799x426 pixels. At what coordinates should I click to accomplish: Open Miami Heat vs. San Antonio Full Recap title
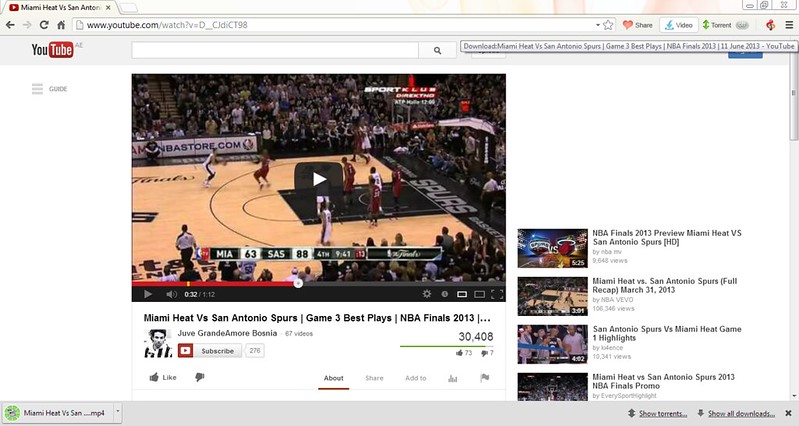tap(664, 285)
